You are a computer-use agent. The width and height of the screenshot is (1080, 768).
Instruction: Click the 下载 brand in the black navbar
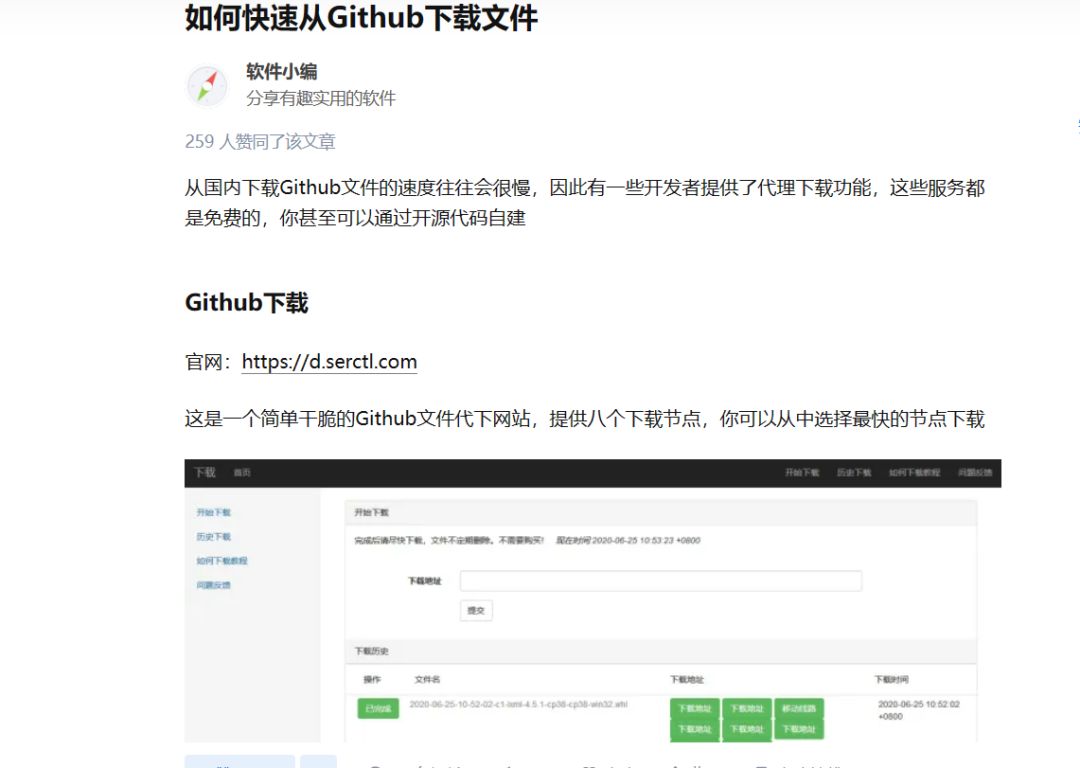click(205, 473)
